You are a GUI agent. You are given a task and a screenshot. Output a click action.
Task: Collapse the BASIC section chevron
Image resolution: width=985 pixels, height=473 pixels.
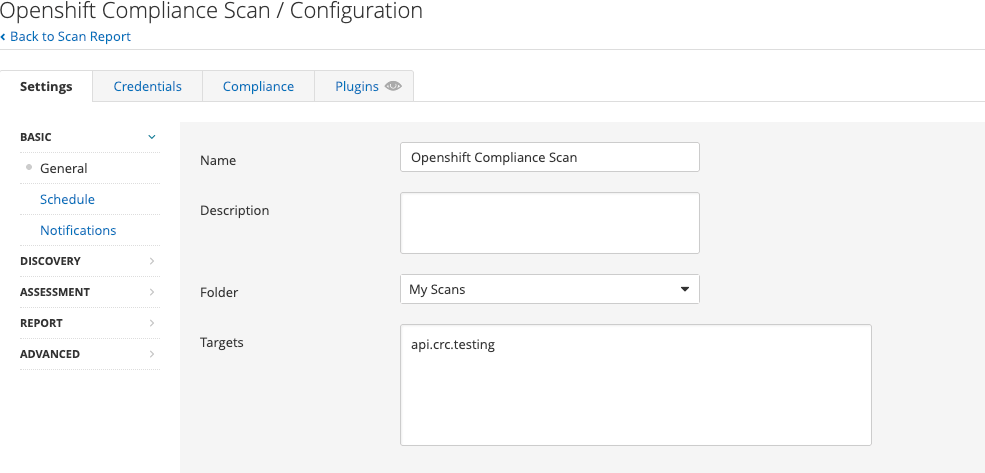click(x=152, y=137)
